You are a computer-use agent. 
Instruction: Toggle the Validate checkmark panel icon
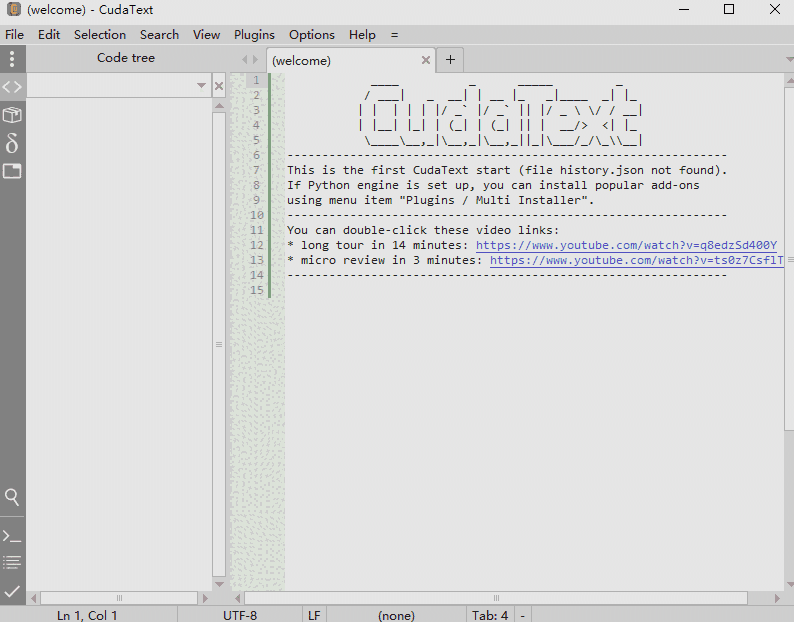point(12,591)
